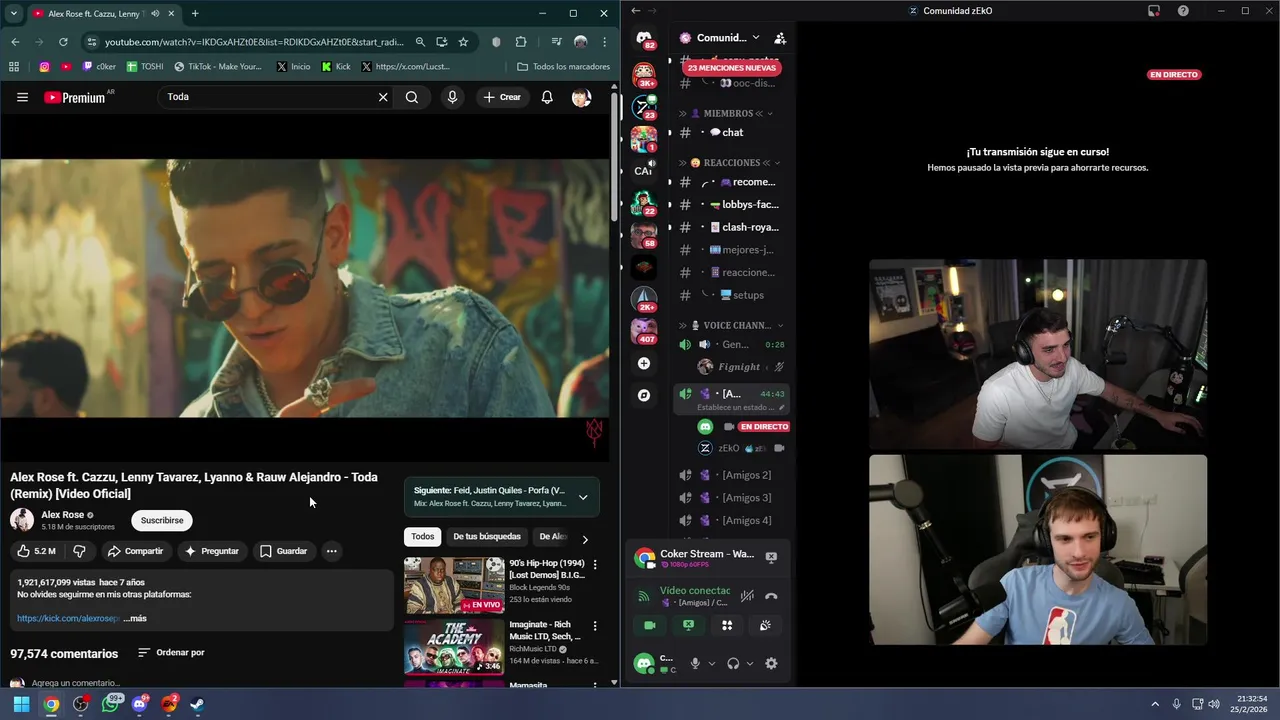This screenshot has width=1280, height=720.
Task: Add a server with plus icon
Action: pyautogui.click(x=644, y=363)
